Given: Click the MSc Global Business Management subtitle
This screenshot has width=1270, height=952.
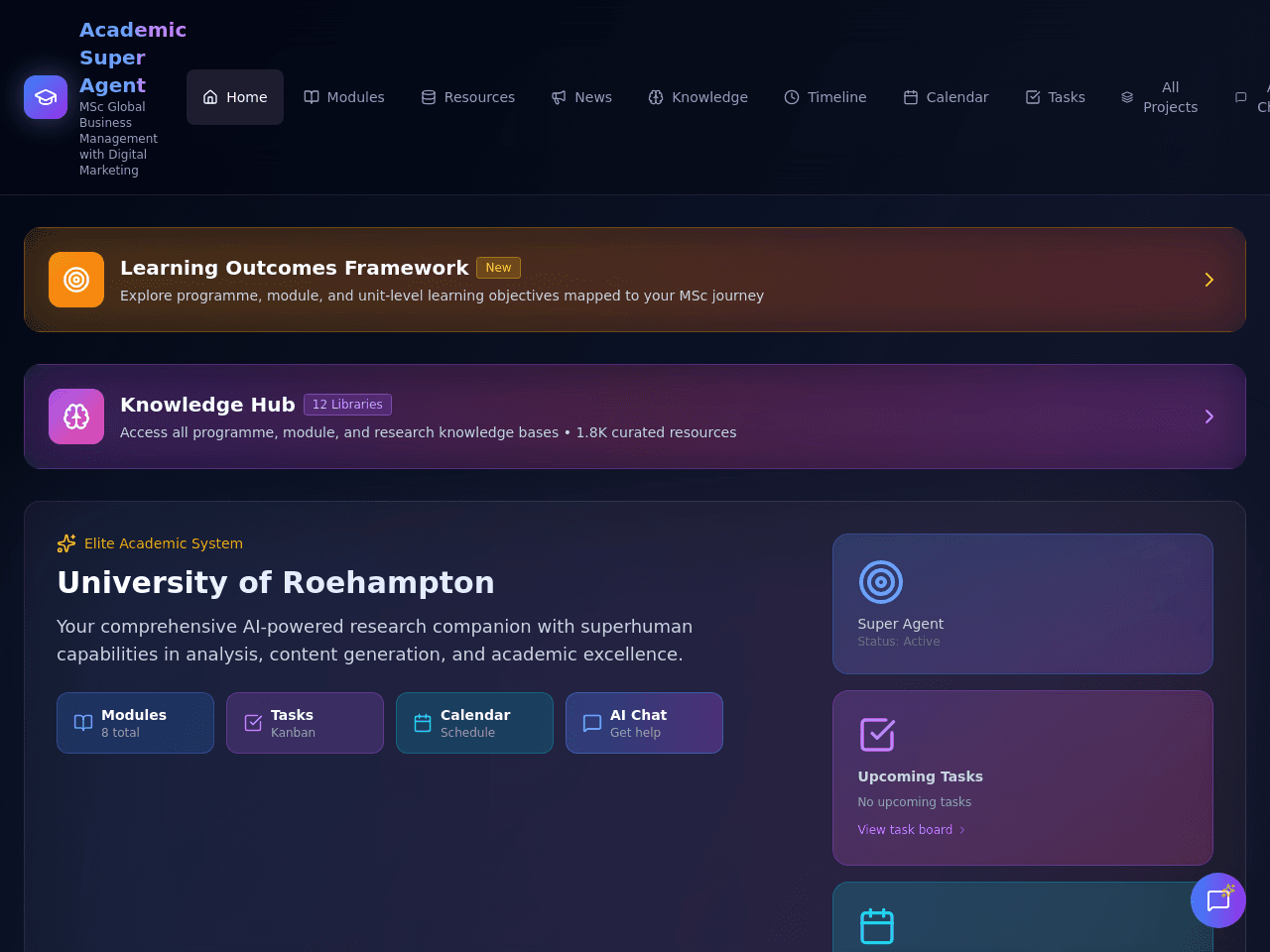Looking at the screenshot, I should coord(119,139).
